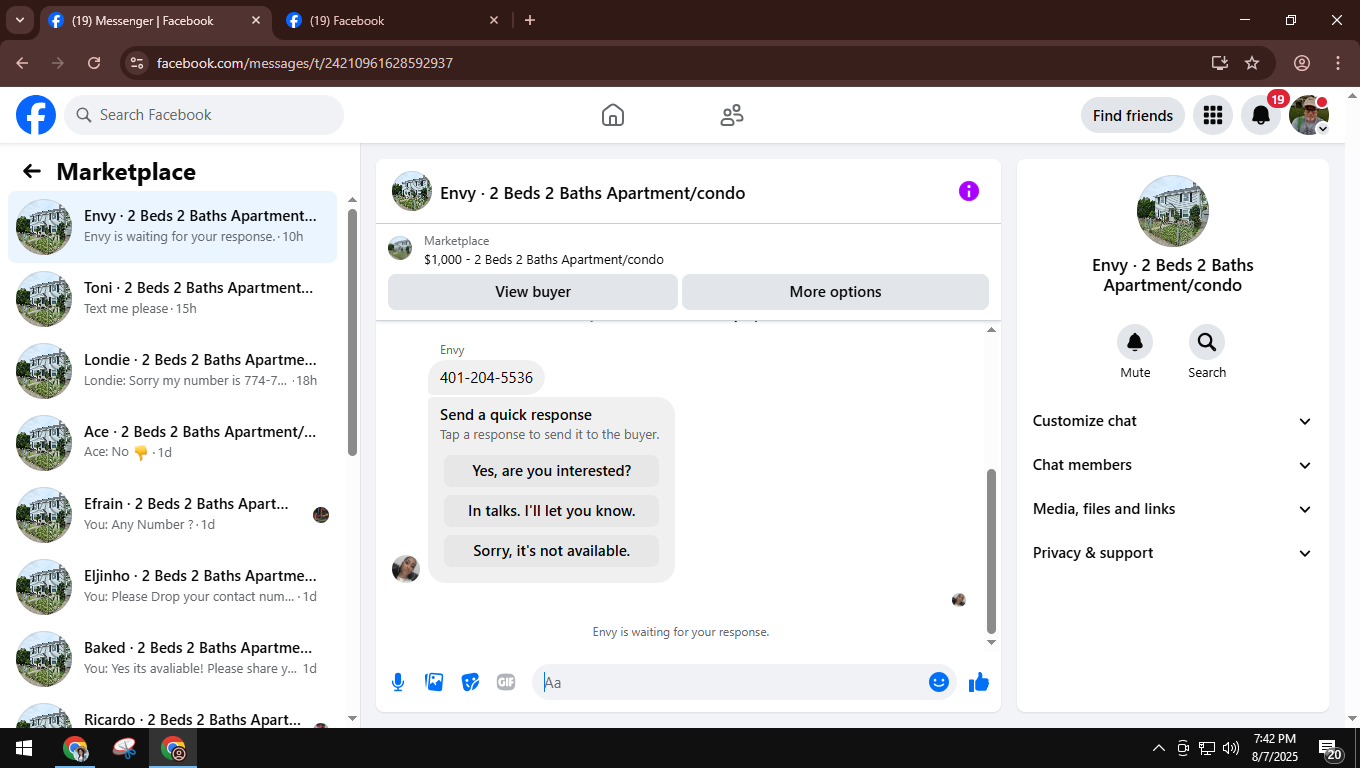Send a thumbs-up like
This screenshot has width=1360, height=768.
(x=979, y=682)
